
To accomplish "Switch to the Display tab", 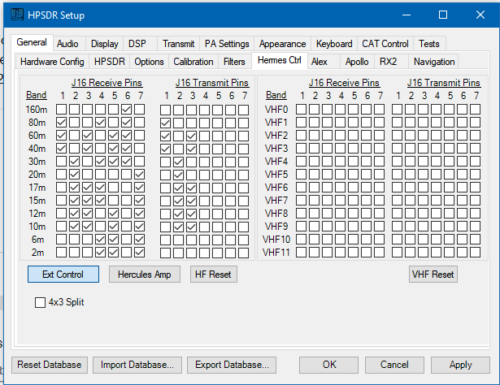I will (105, 44).
